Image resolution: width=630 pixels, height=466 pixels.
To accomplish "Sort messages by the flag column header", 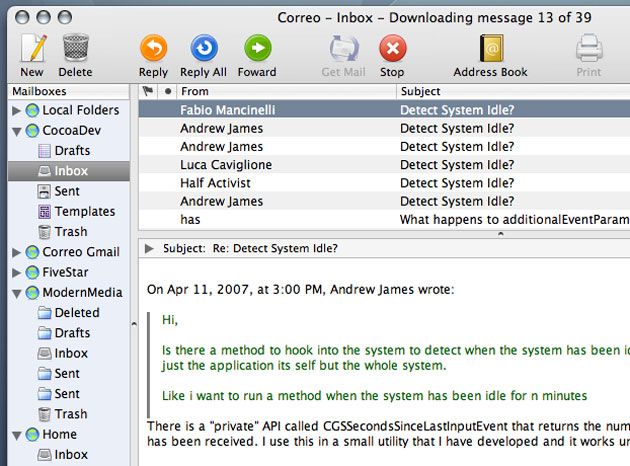I will pyautogui.click(x=148, y=91).
